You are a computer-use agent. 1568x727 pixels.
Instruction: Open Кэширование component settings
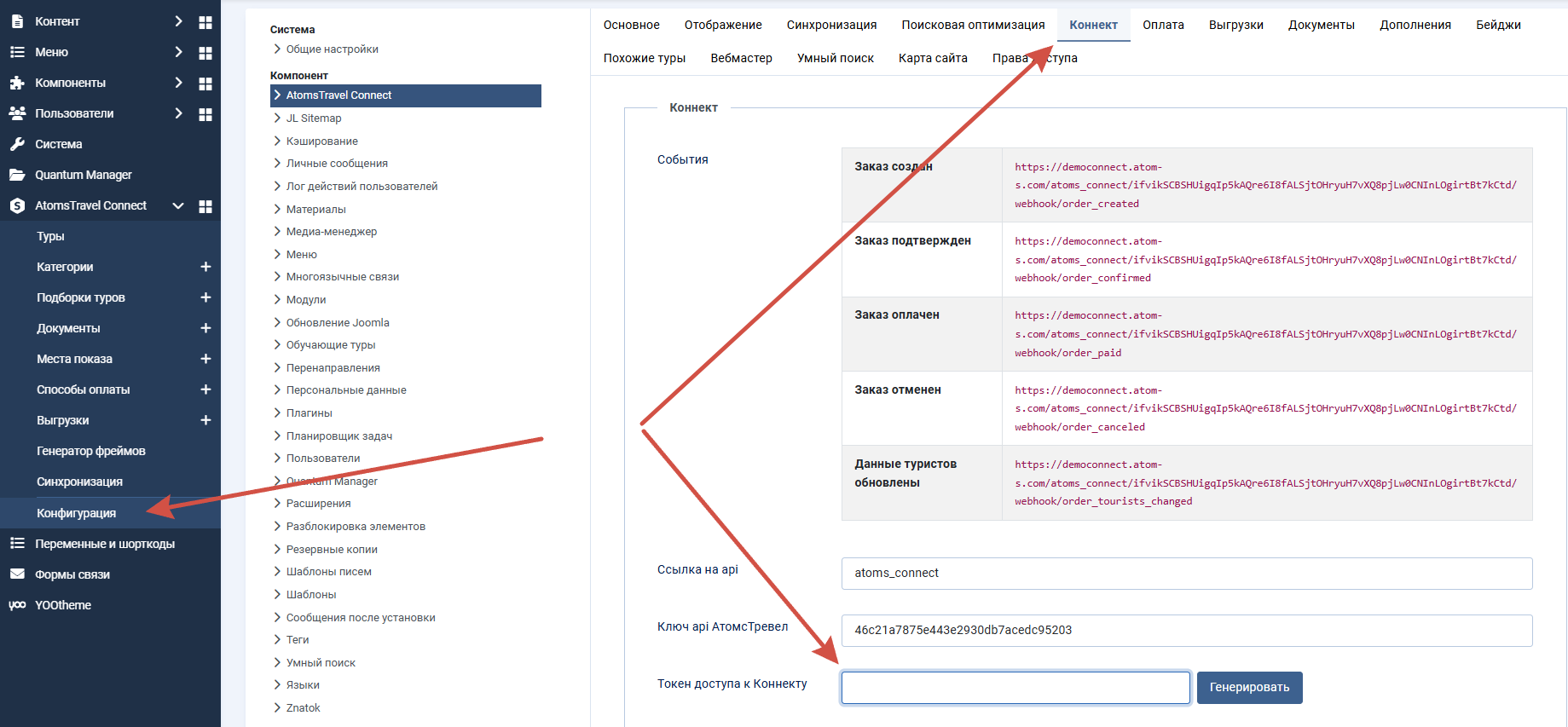pyautogui.click(x=321, y=141)
